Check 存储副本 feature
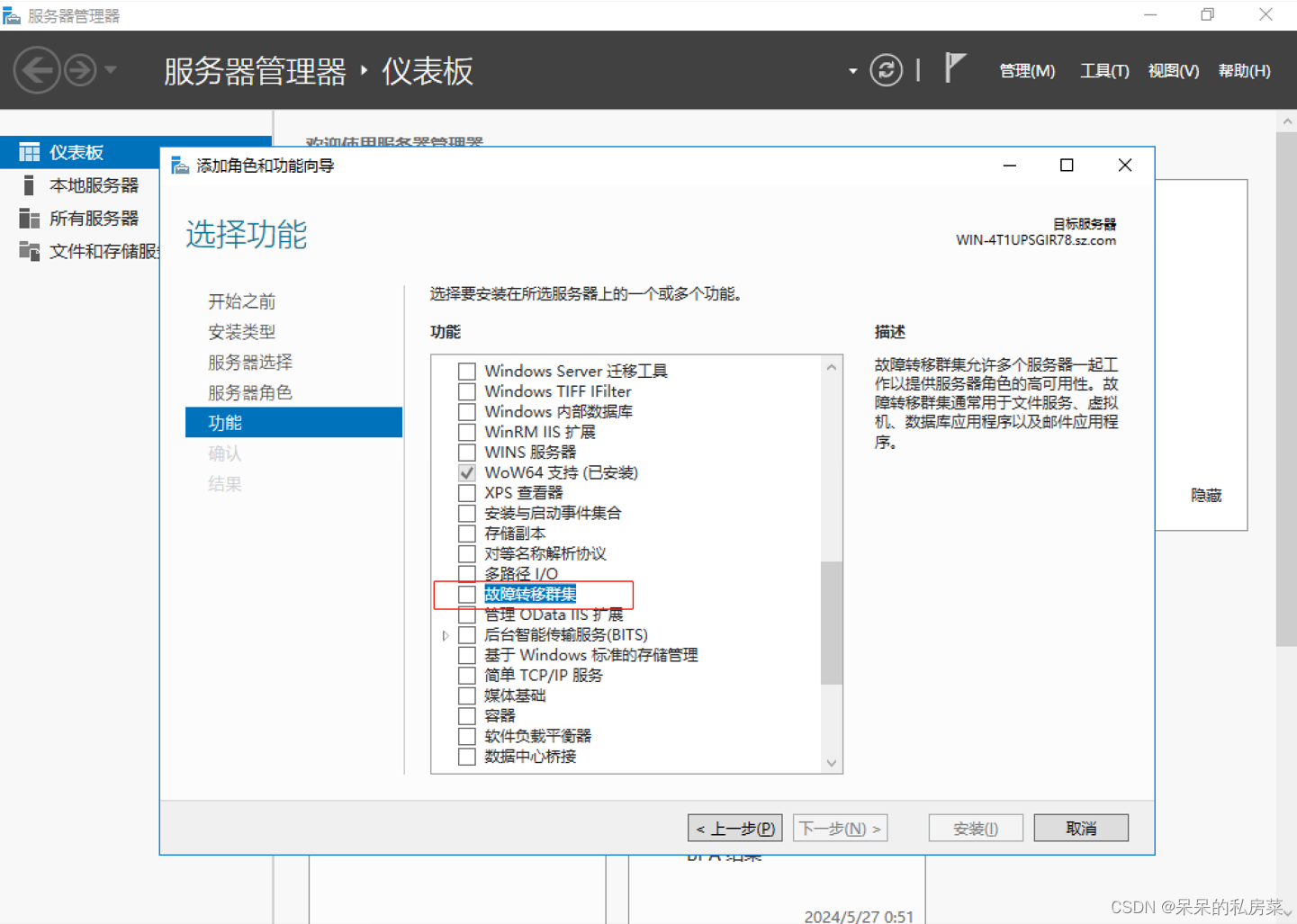Image resolution: width=1297 pixels, height=924 pixels. [466, 533]
